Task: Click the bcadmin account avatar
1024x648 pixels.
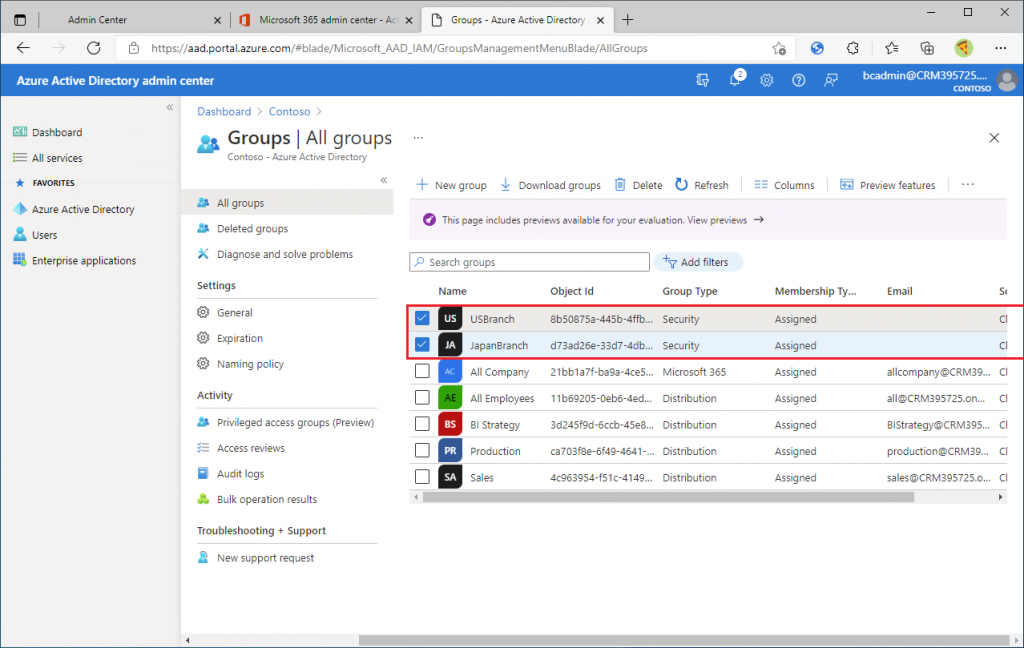Action: point(1007,80)
